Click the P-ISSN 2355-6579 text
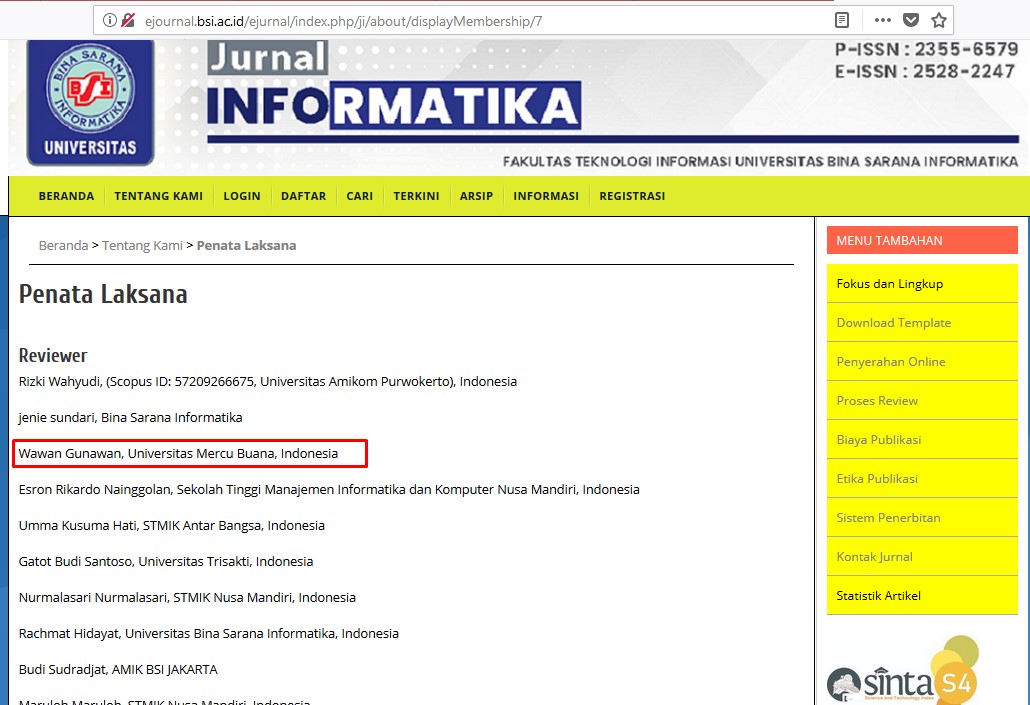 (926, 49)
